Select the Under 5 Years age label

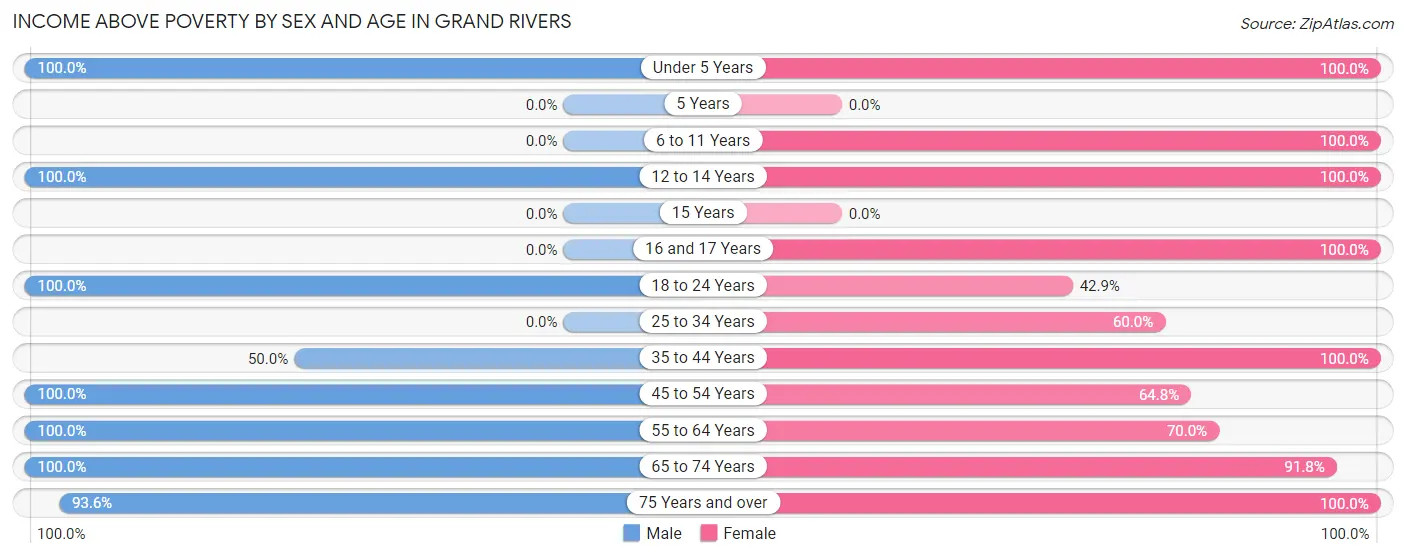703,68
